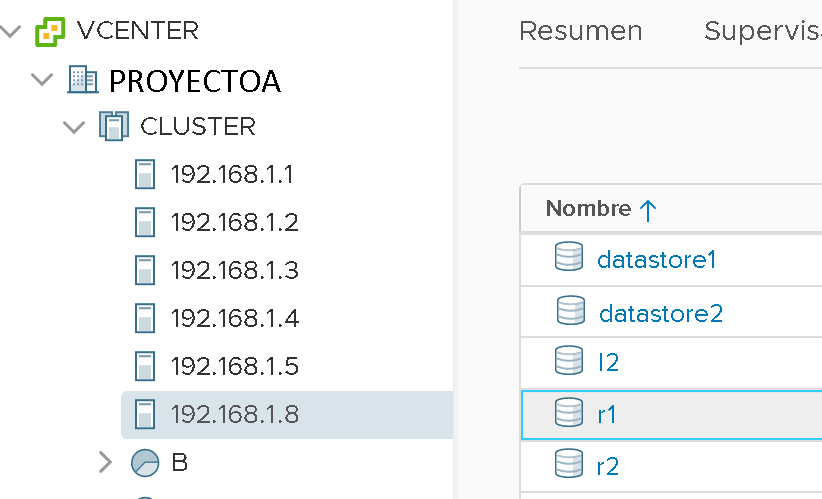Sort by the Nombre column header

click(588, 209)
